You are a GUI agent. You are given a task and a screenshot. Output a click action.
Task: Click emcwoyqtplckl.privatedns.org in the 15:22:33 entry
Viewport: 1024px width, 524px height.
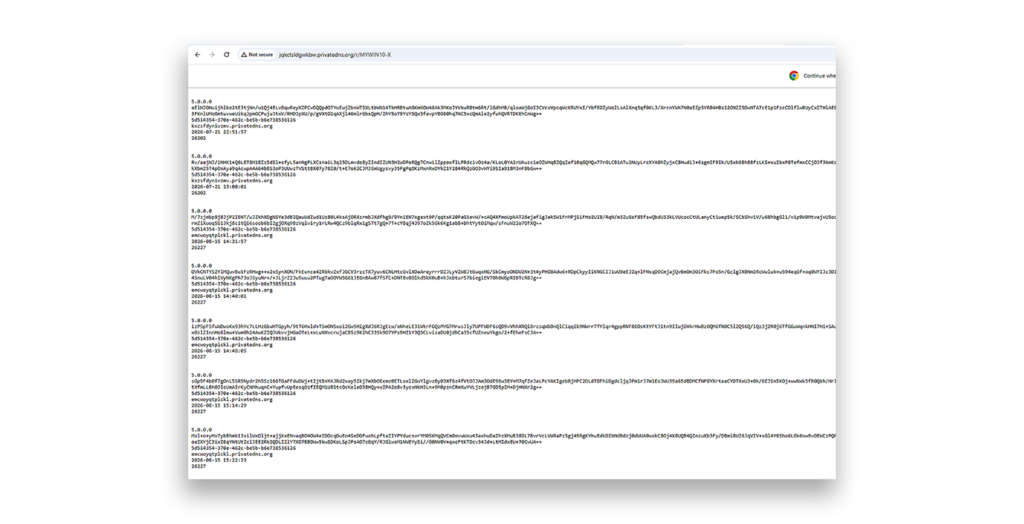click(x=232, y=454)
